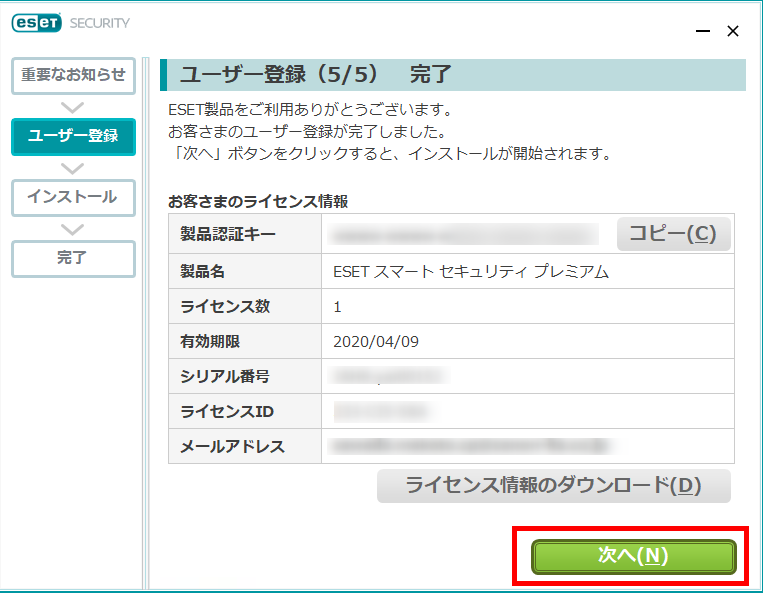This screenshot has height=593, width=763.
Task: Click the heading ユーザー登録（5/5） 完了
Action: coord(315,74)
